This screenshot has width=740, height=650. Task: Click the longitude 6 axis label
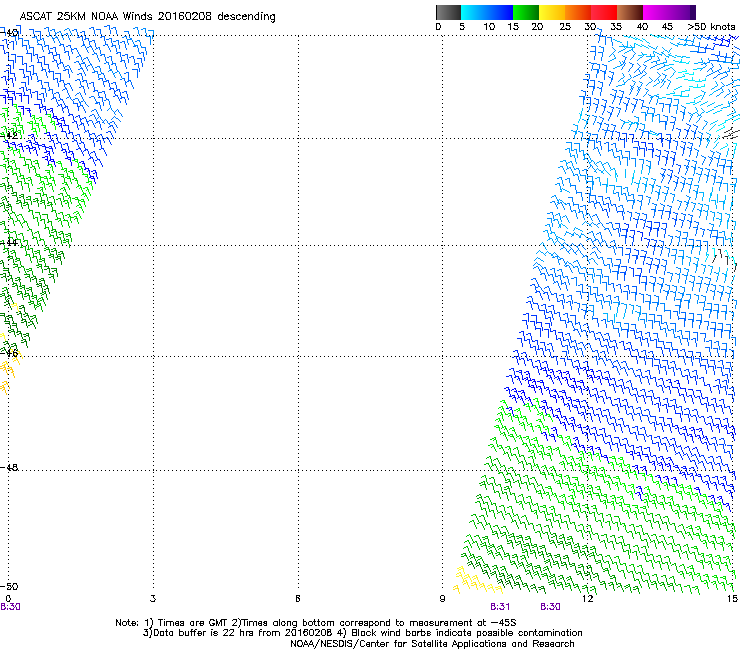click(x=298, y=599)
